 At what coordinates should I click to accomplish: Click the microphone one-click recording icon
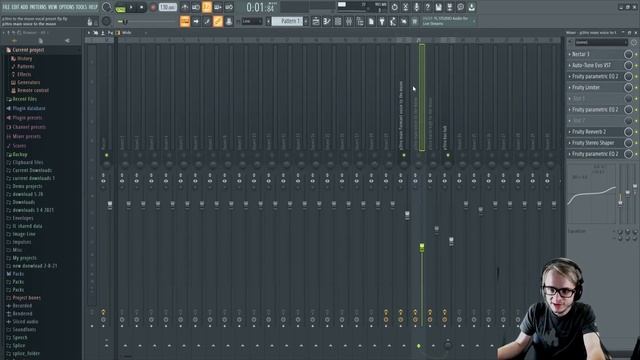click(416, 7)
